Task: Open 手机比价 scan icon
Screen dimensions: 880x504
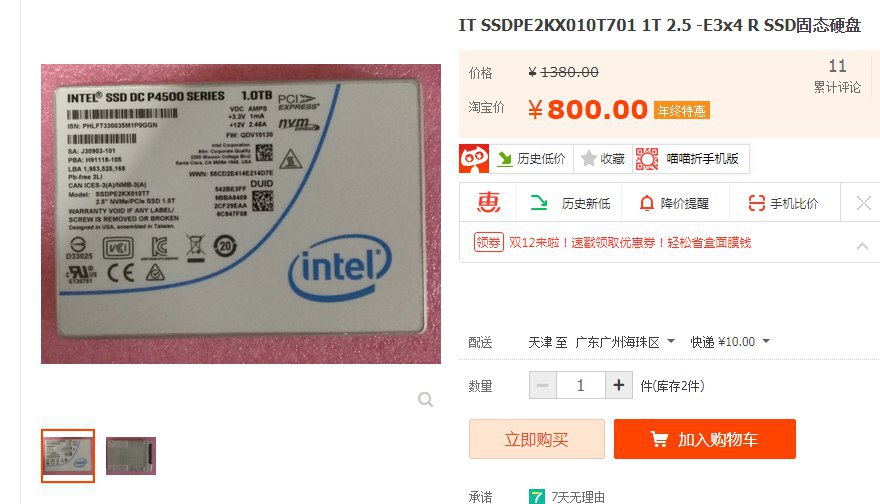Action: [757, 203]
